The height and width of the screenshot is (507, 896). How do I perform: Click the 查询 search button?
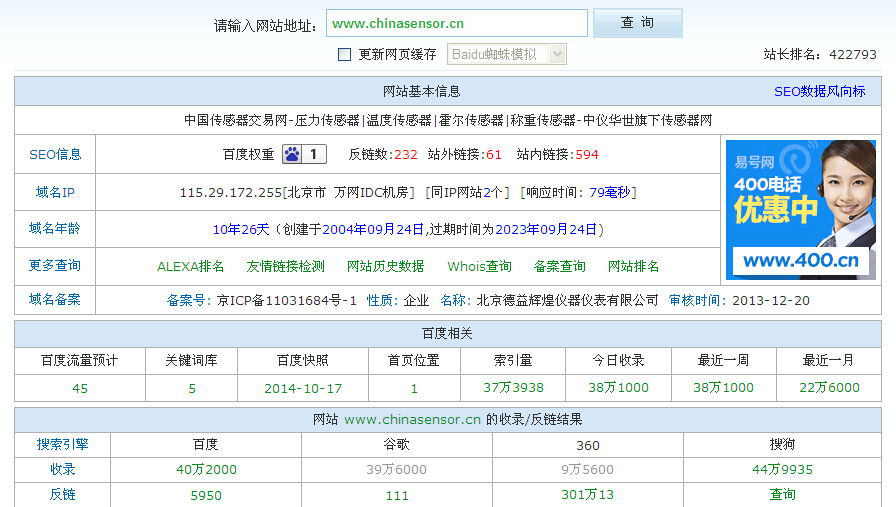pos(638,23)
